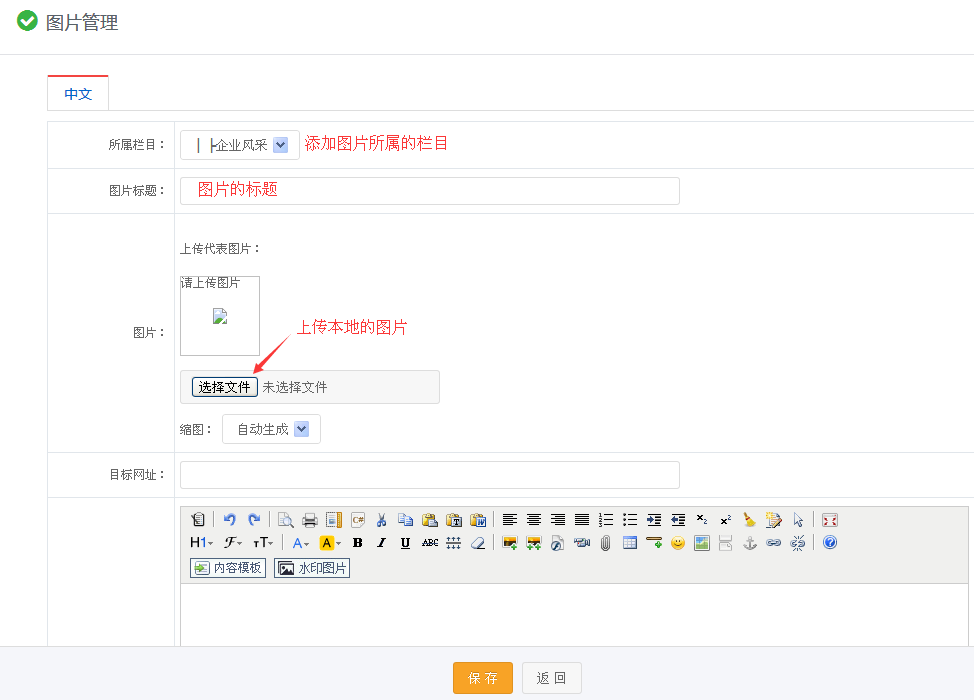
Task: Insert a table using the table icon
Action: pos(630,543)
